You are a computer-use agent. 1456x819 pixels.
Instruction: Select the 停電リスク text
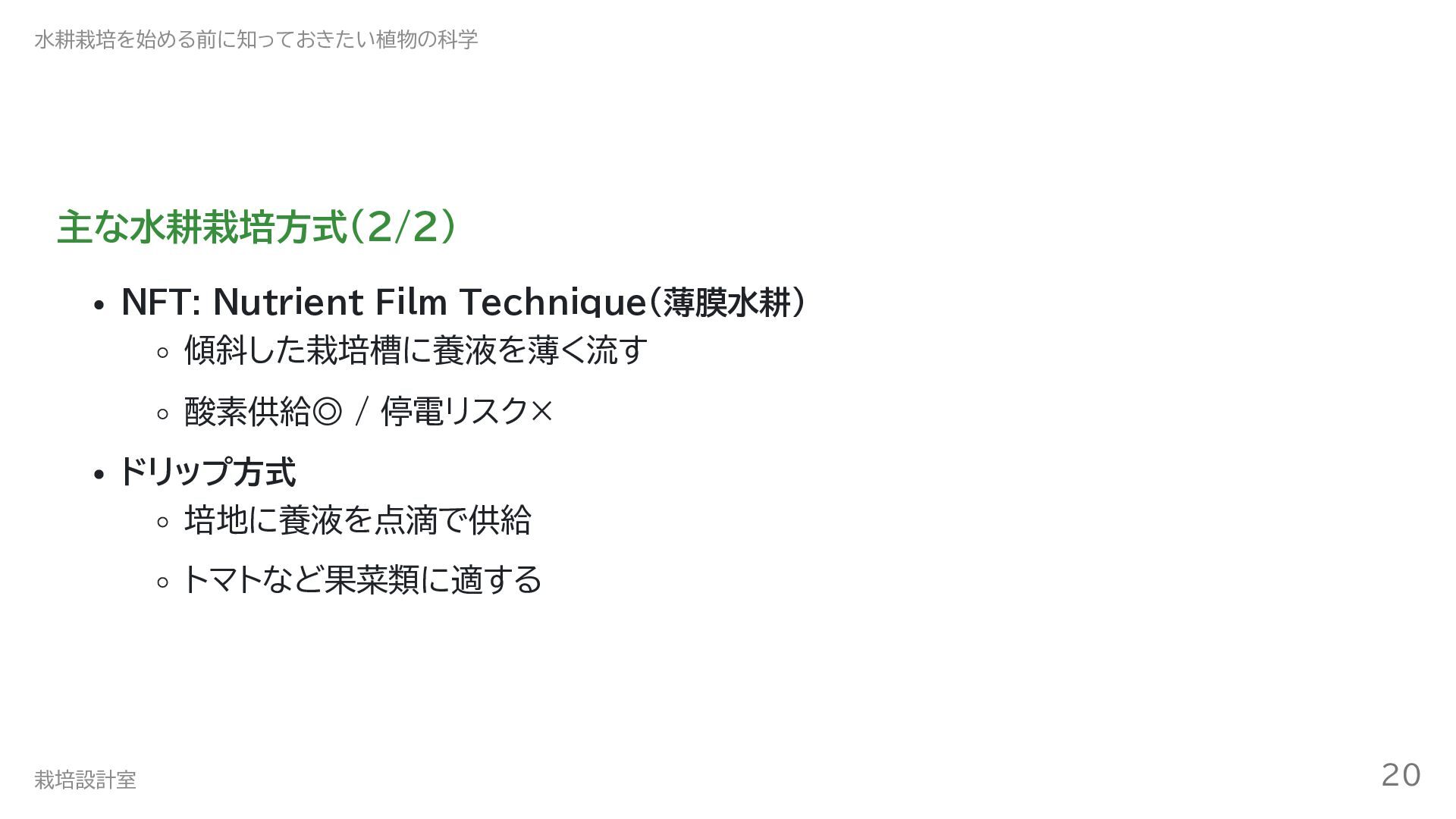453,412
